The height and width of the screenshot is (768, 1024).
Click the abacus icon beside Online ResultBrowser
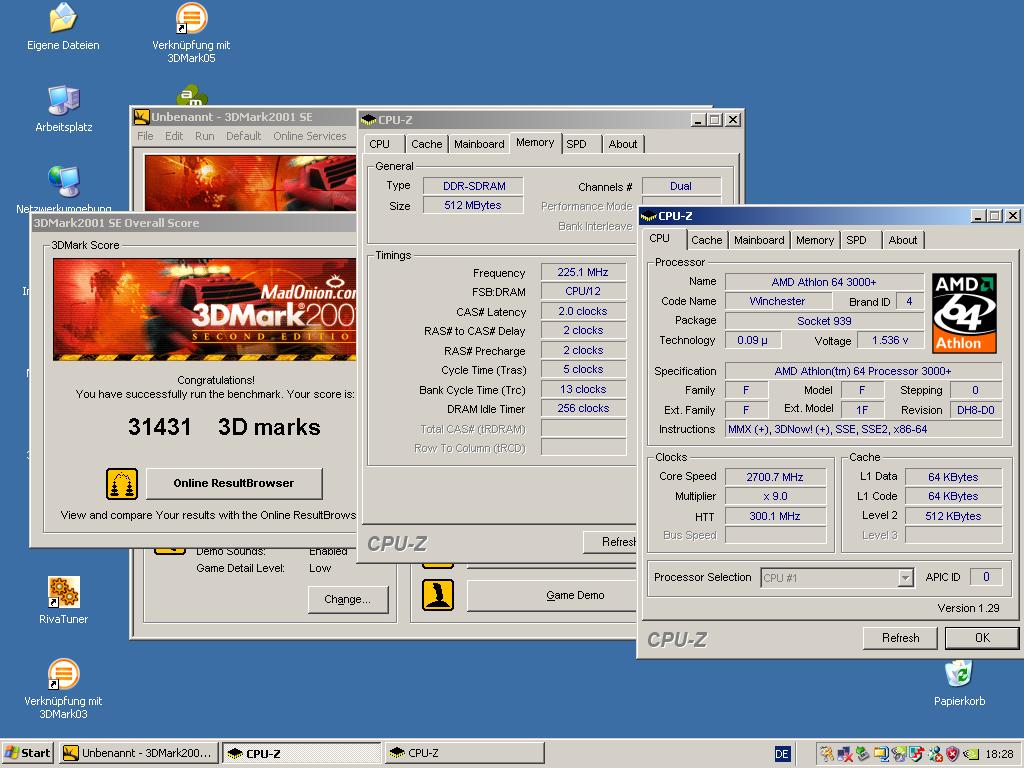pyautogui.click(x=122, y=483)
